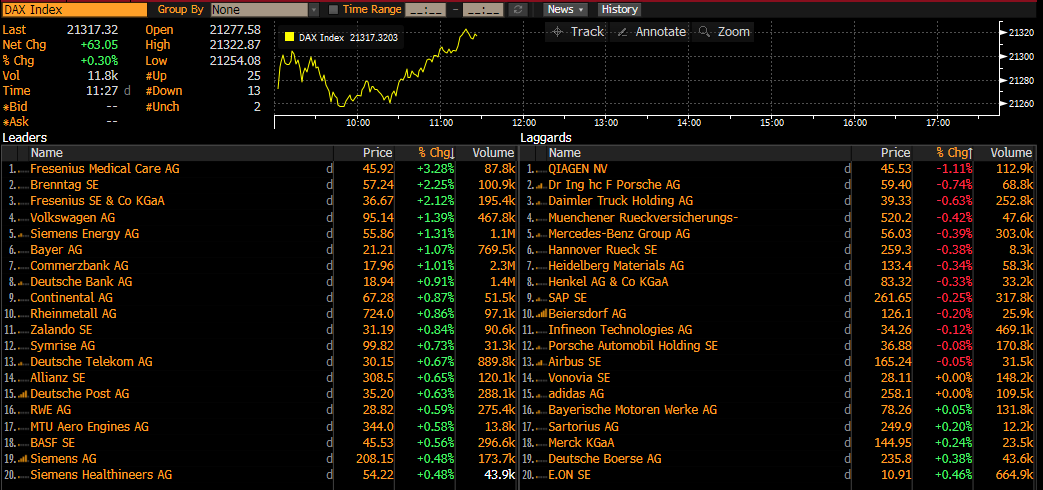Toggle the Time Range checkbox

[333, 9]
